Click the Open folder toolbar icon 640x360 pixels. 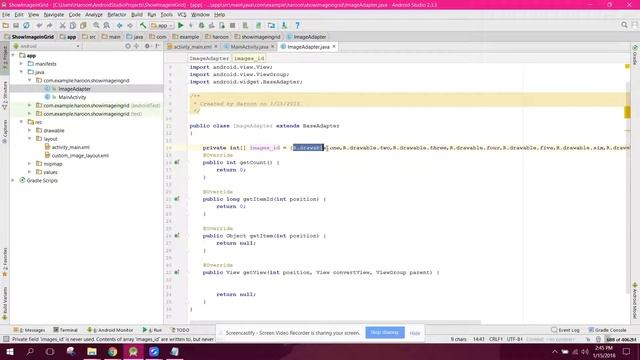click(x=6, y=25)
